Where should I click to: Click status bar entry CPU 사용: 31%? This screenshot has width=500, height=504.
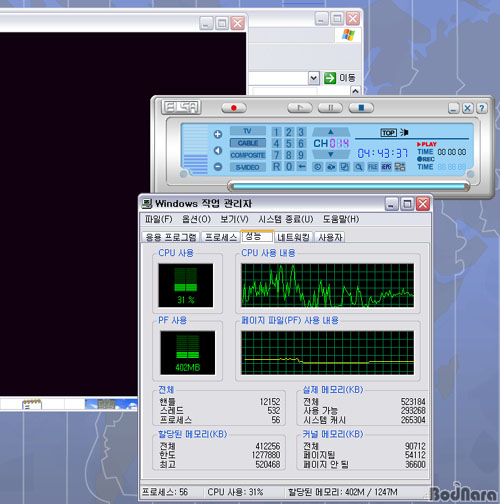click(x=235, y=492)
